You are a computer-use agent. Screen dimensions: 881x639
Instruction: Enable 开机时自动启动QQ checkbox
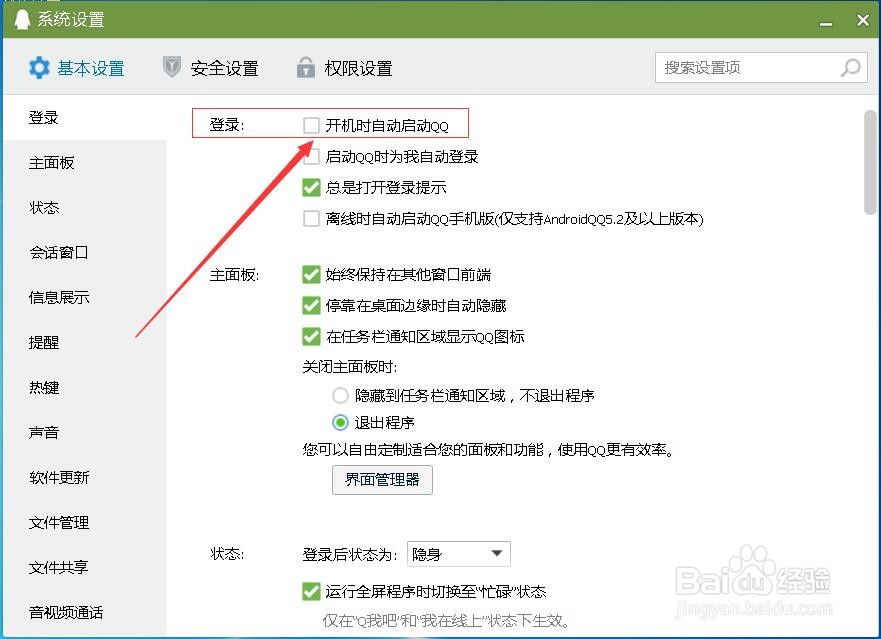(x=311, y=125)
